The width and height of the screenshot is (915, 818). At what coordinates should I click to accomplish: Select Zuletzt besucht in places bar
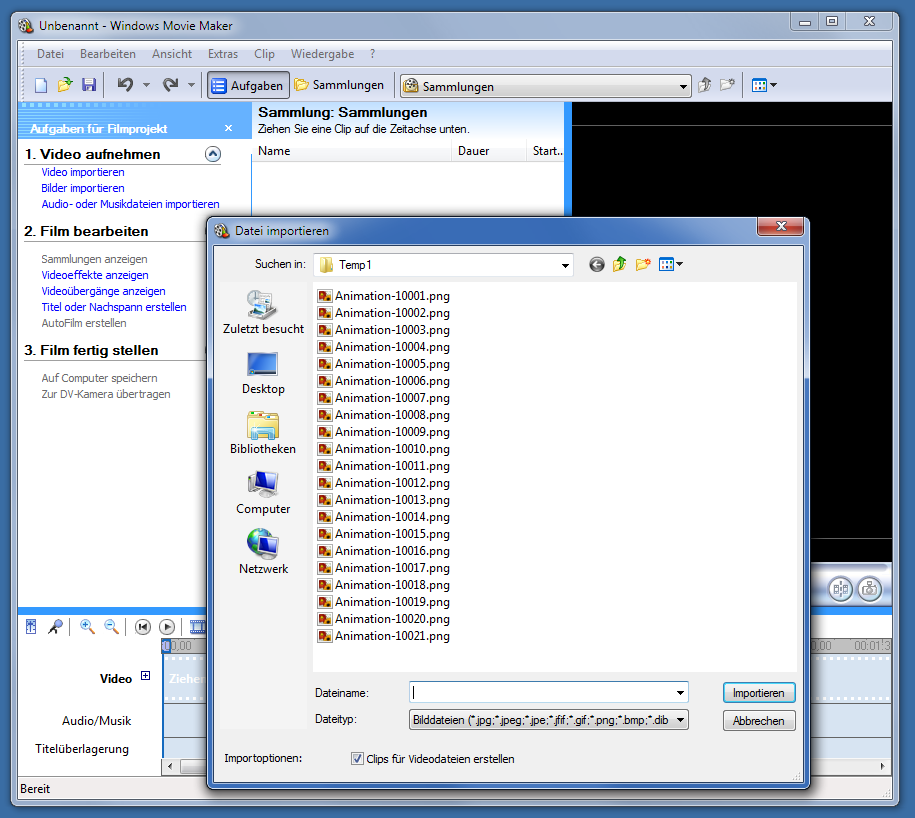263,312
